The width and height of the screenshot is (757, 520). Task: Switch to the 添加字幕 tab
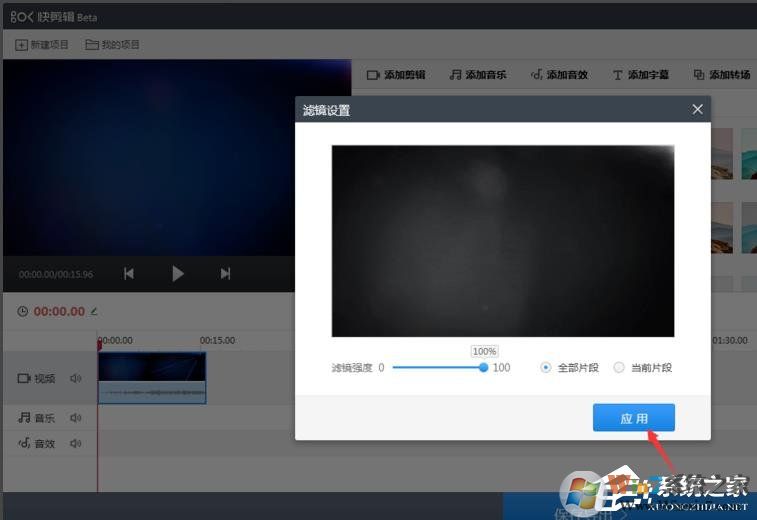tap(640, 75)
